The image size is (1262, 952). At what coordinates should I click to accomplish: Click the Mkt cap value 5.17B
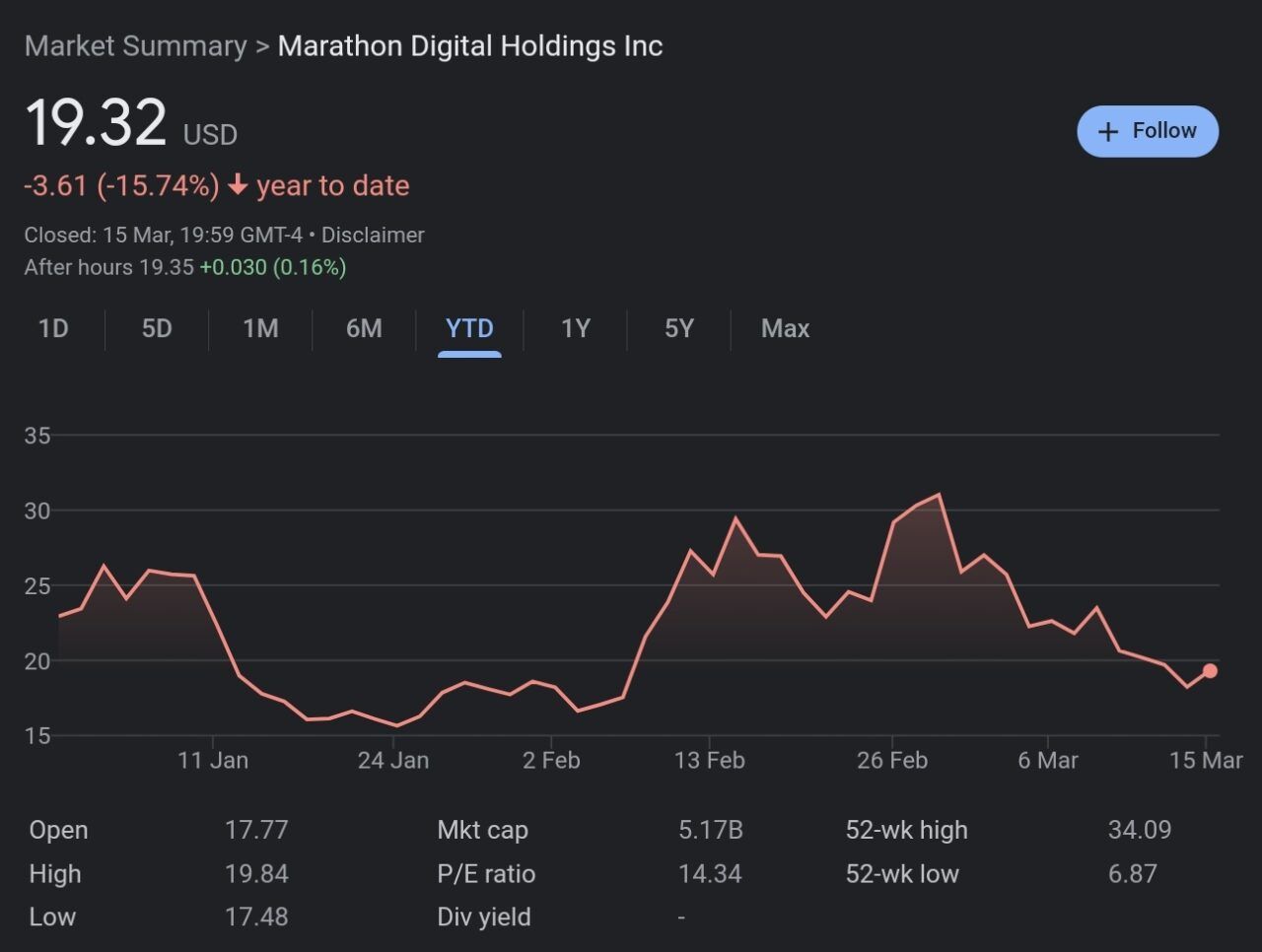click(x=710, y=830)
